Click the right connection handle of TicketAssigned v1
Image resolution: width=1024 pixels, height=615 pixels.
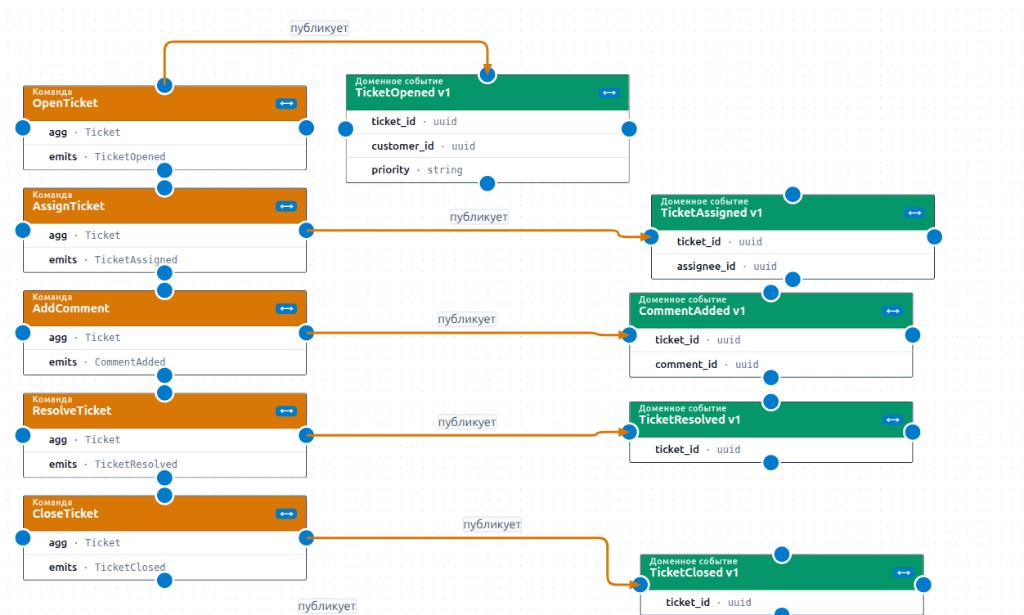(935, 237)
